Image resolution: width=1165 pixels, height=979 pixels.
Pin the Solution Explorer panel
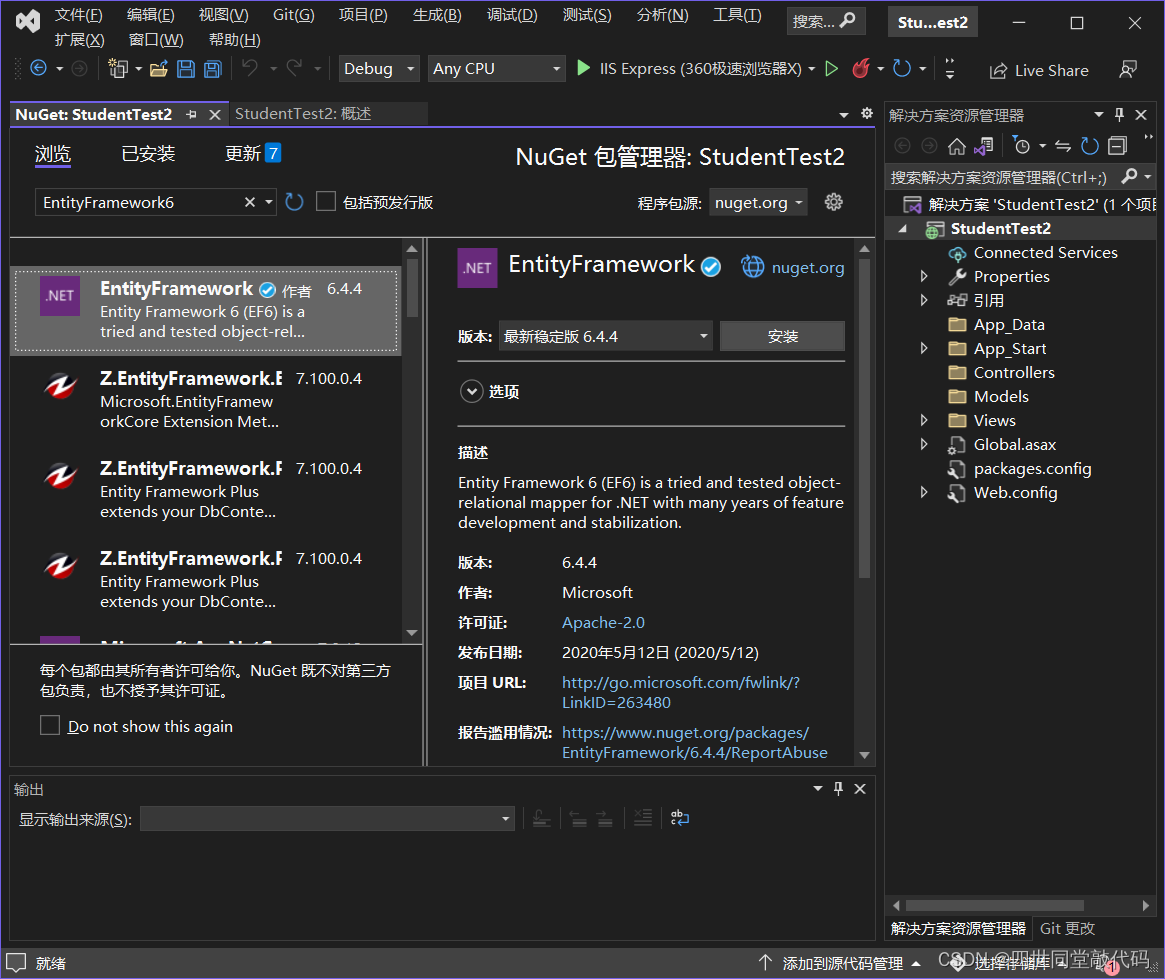pyautogui.click(x=1120, y=114)
